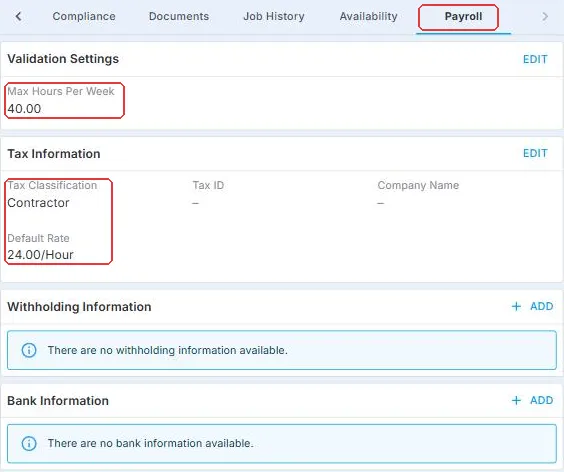Open the Job History tab

click(x=274, y=16)
